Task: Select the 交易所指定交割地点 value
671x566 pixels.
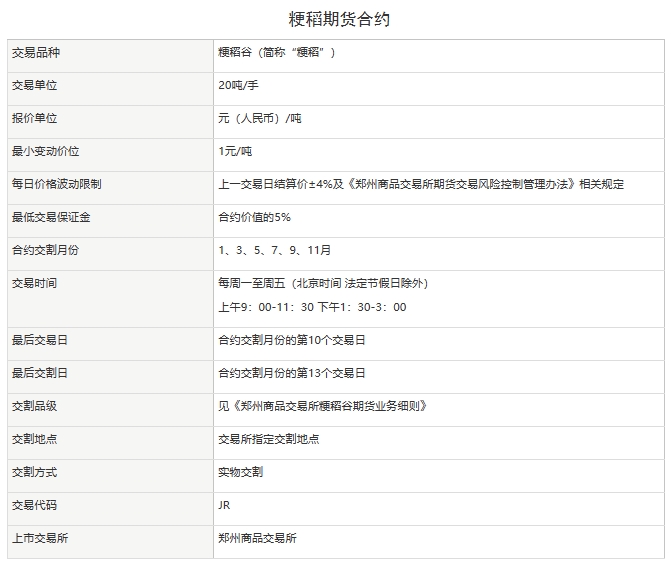Action: tap(268, 439)
